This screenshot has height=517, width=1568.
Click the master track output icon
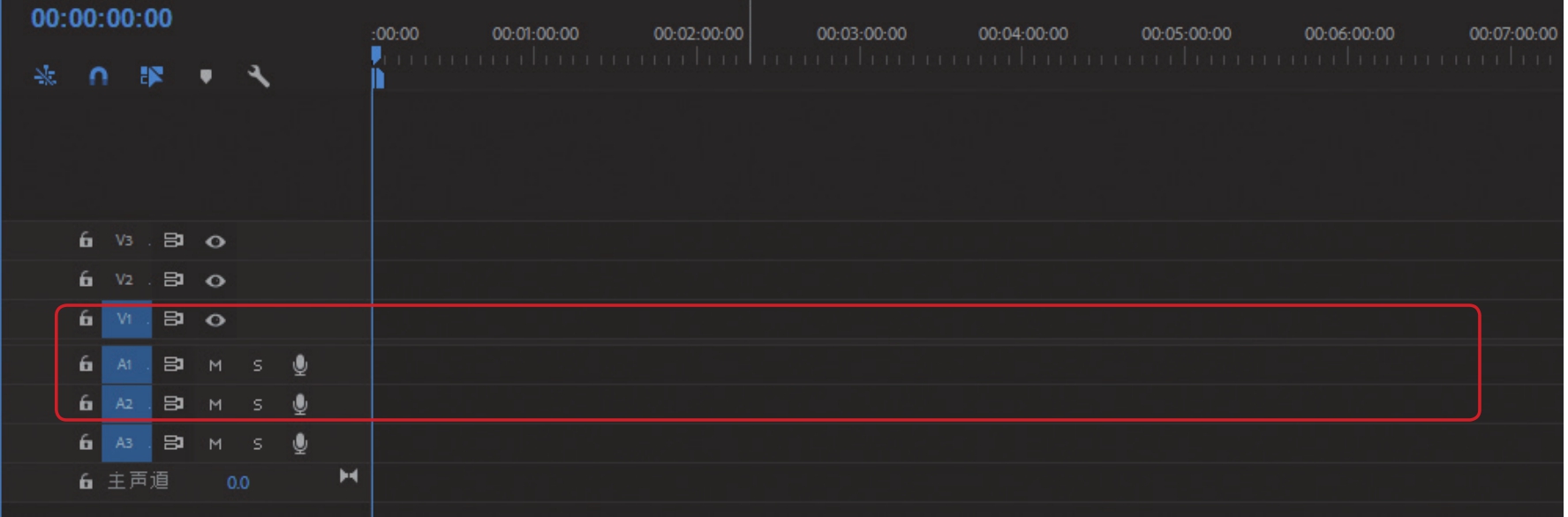pyautogui.click(x=349, y=476)
